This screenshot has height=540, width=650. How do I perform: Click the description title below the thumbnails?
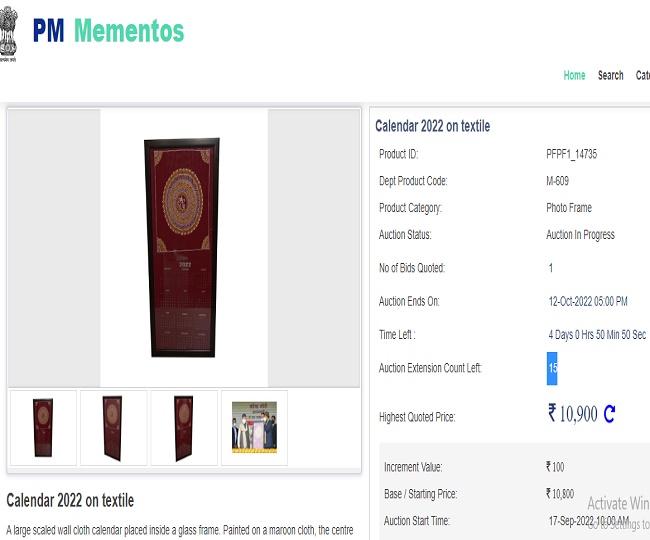point(70,501)
